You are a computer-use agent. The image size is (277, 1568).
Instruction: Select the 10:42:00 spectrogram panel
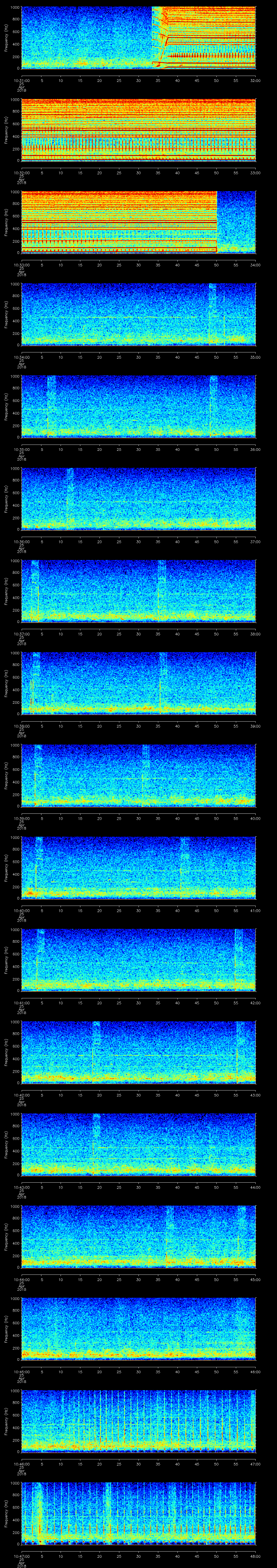click(x=138, y=1052)
